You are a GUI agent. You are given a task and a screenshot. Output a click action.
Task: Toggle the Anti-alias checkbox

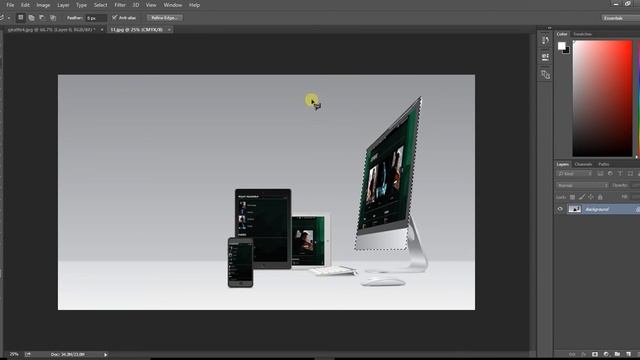coord(115,18)
